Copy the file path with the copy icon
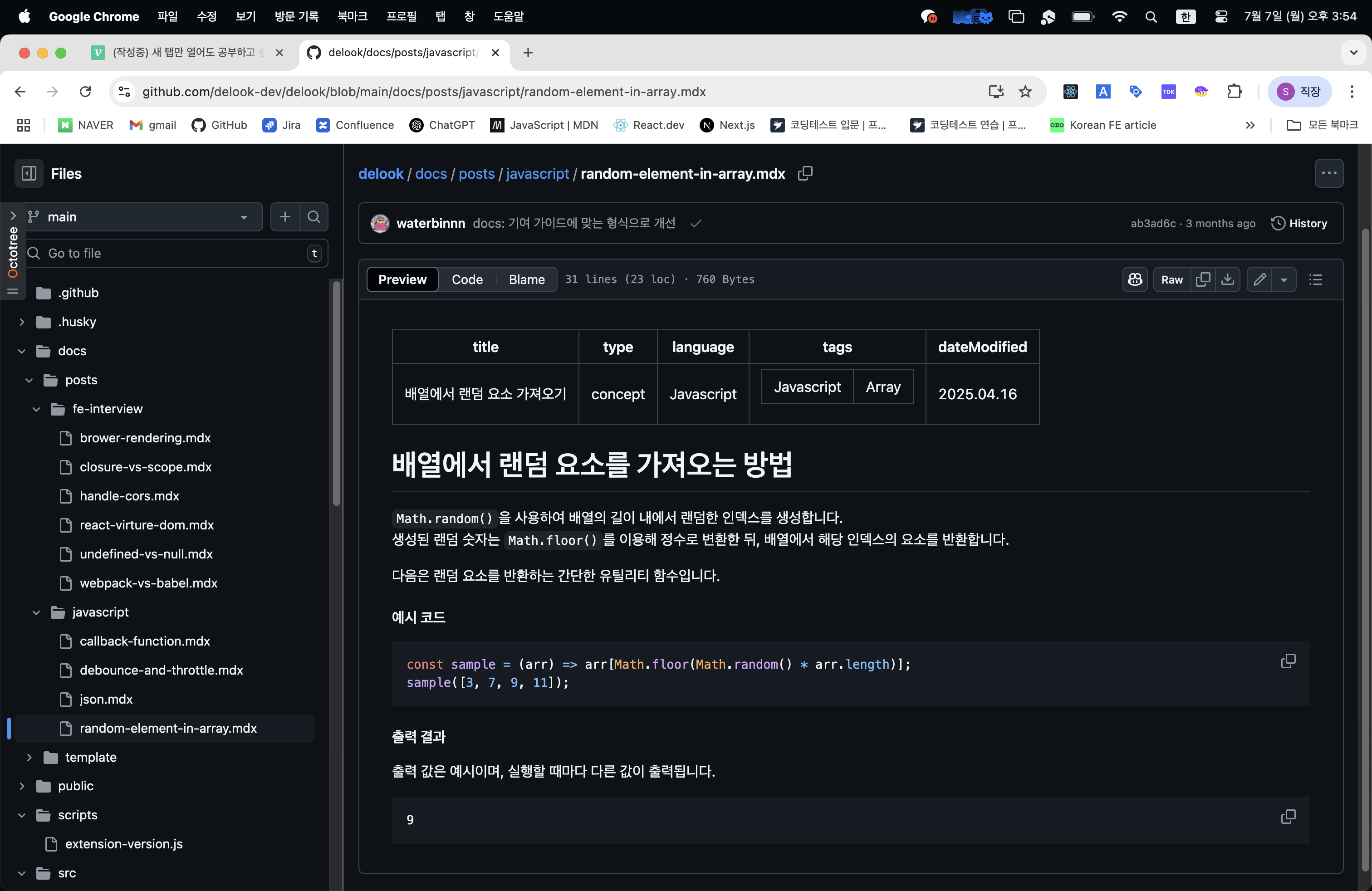 pos(805,173)
